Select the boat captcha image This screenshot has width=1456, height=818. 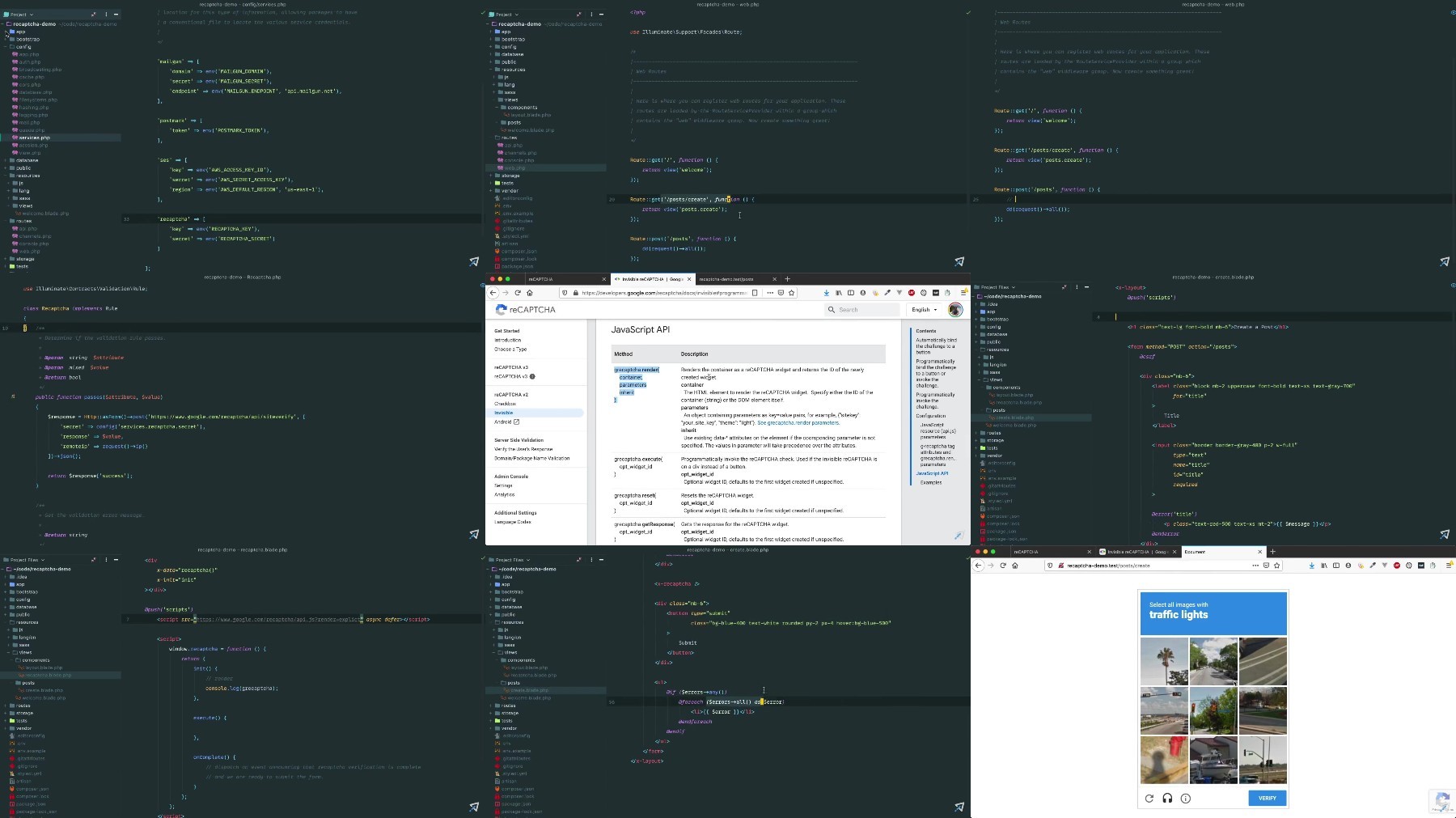coord(1213,760)
